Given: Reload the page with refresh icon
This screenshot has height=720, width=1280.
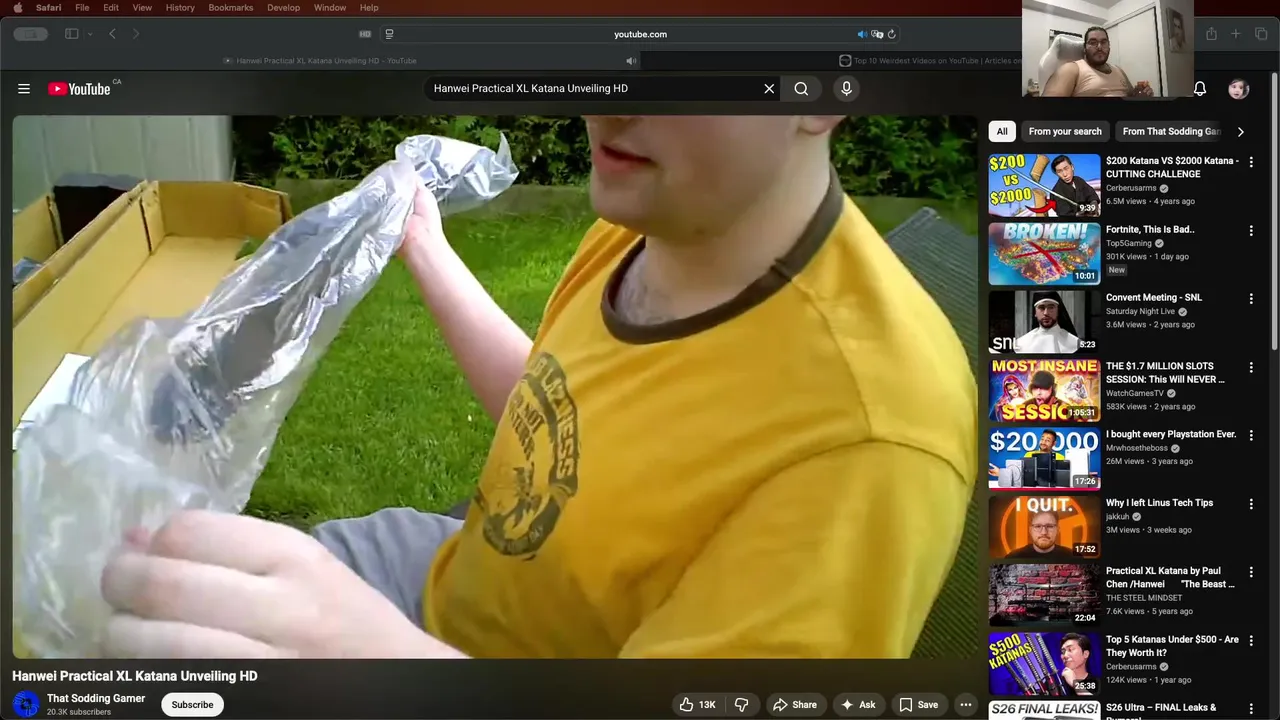Looking at the screenshot, I should click(891, 34).
